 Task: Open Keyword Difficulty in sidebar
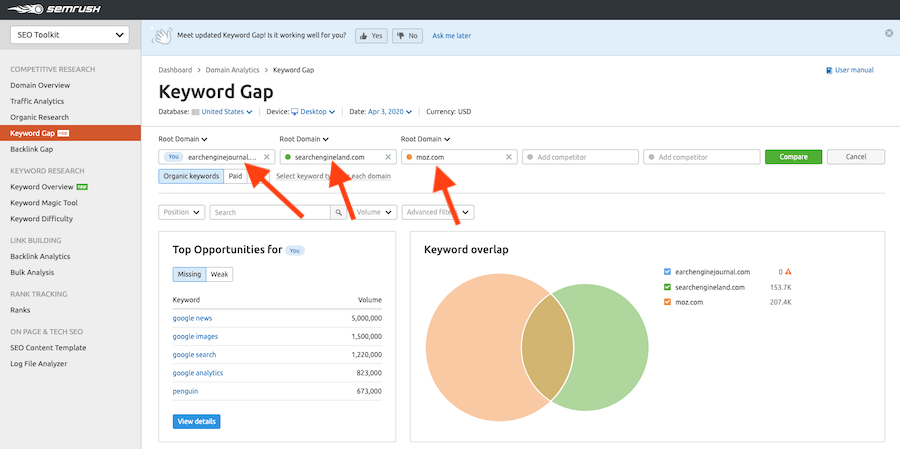(x=41, y=219)
